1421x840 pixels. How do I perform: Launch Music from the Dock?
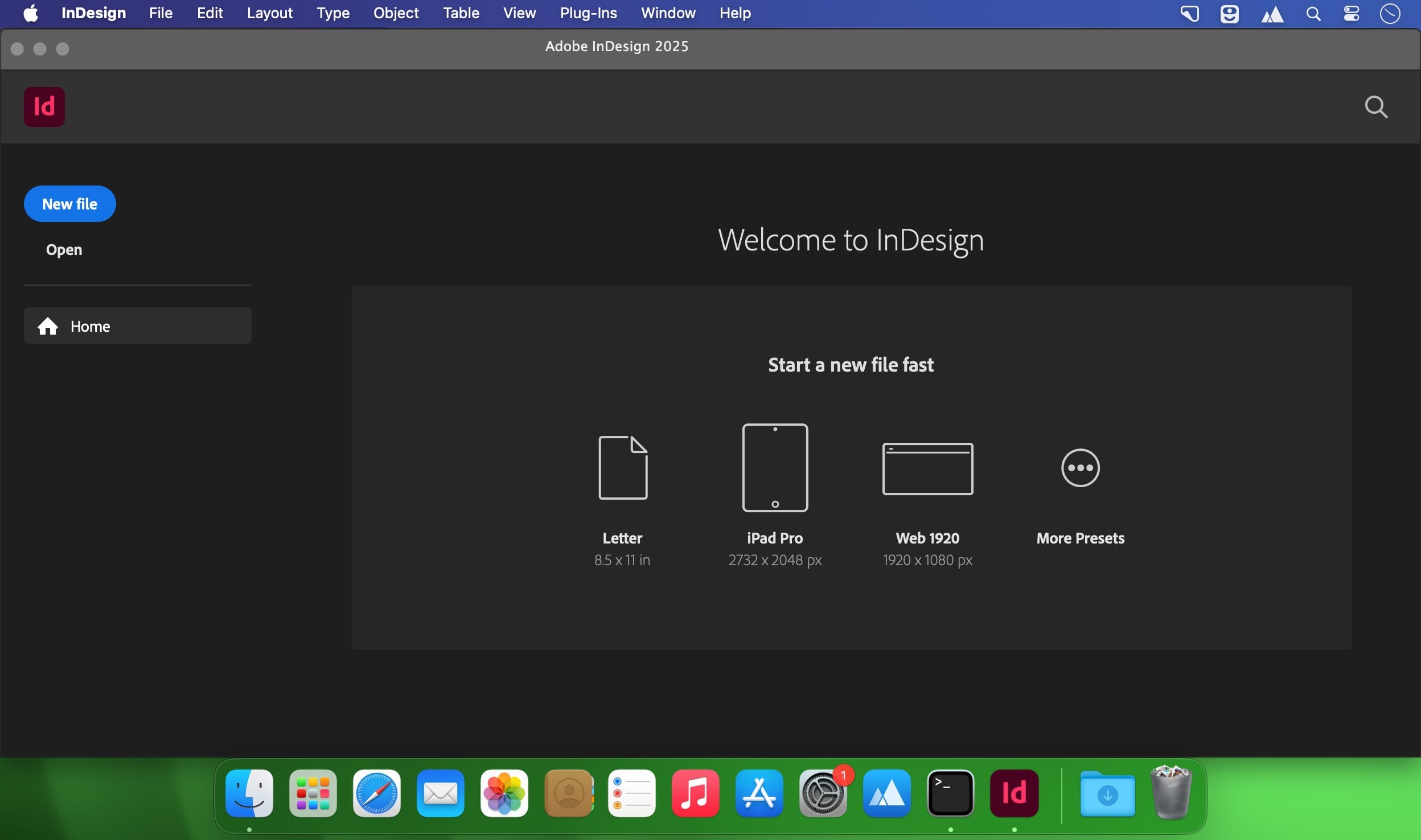pos(695,793)
